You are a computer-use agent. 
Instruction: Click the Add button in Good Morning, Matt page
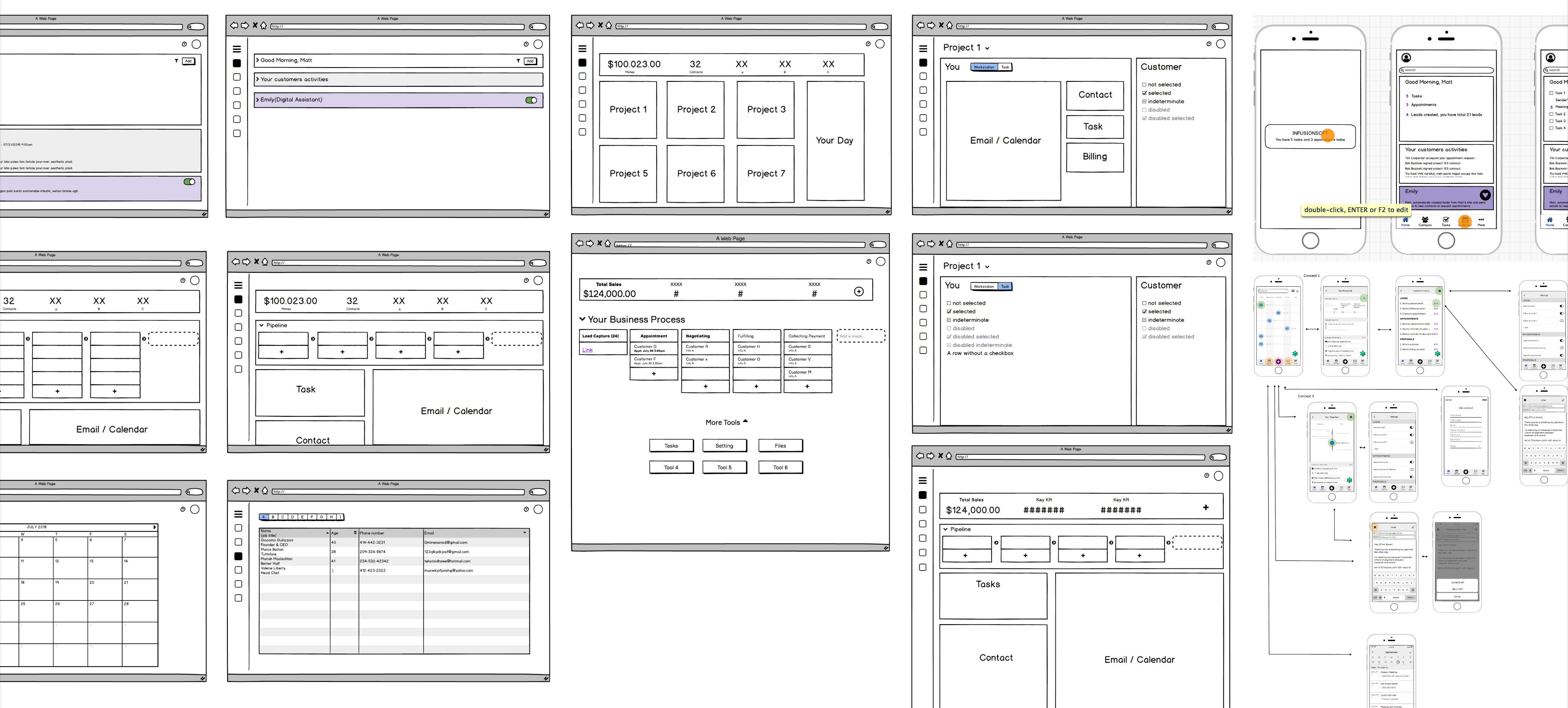[530, 61]
